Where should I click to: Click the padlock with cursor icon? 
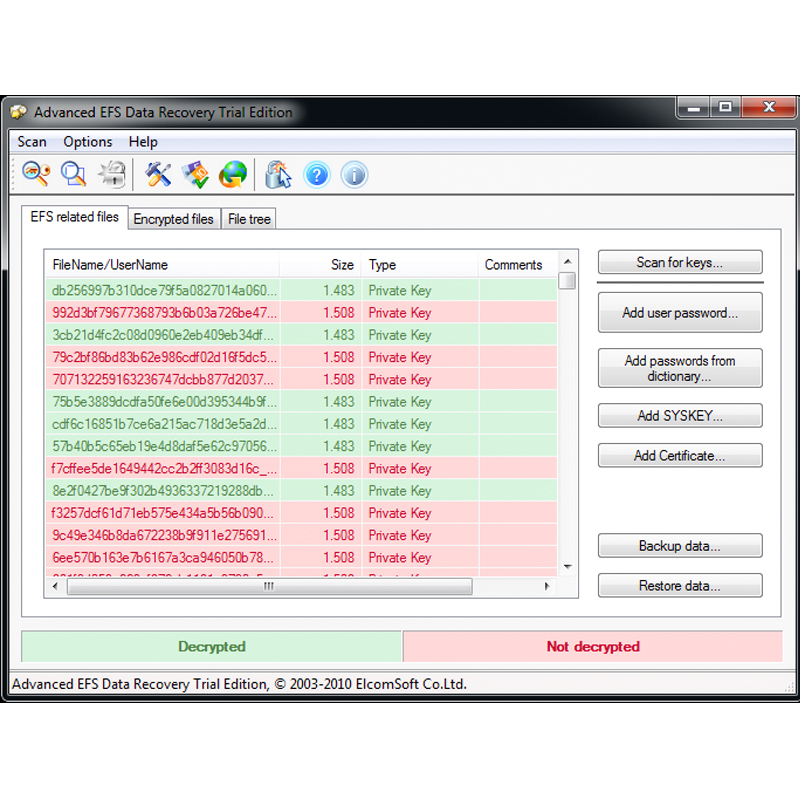(279, 174)
